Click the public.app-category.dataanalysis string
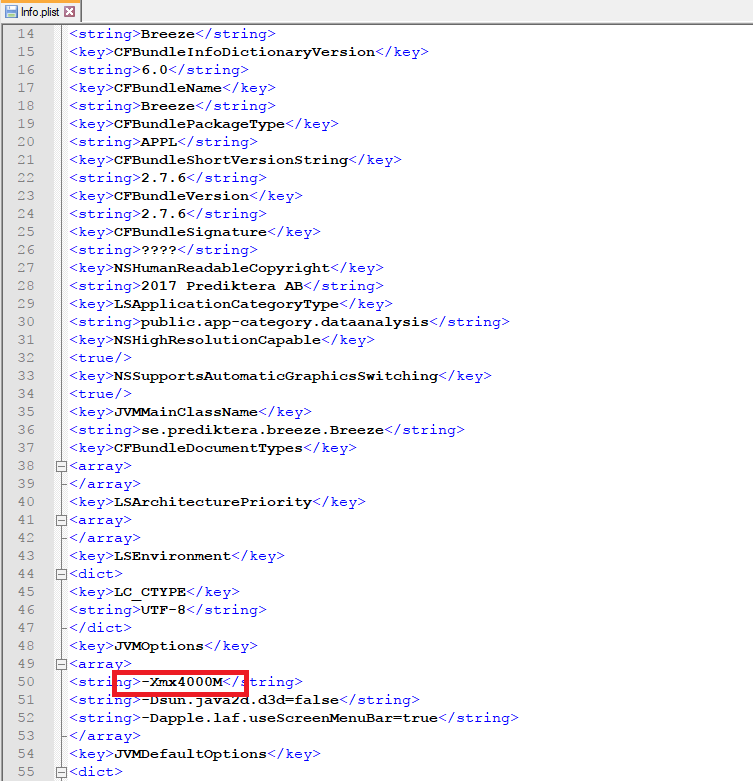 (x=284, y=322)
